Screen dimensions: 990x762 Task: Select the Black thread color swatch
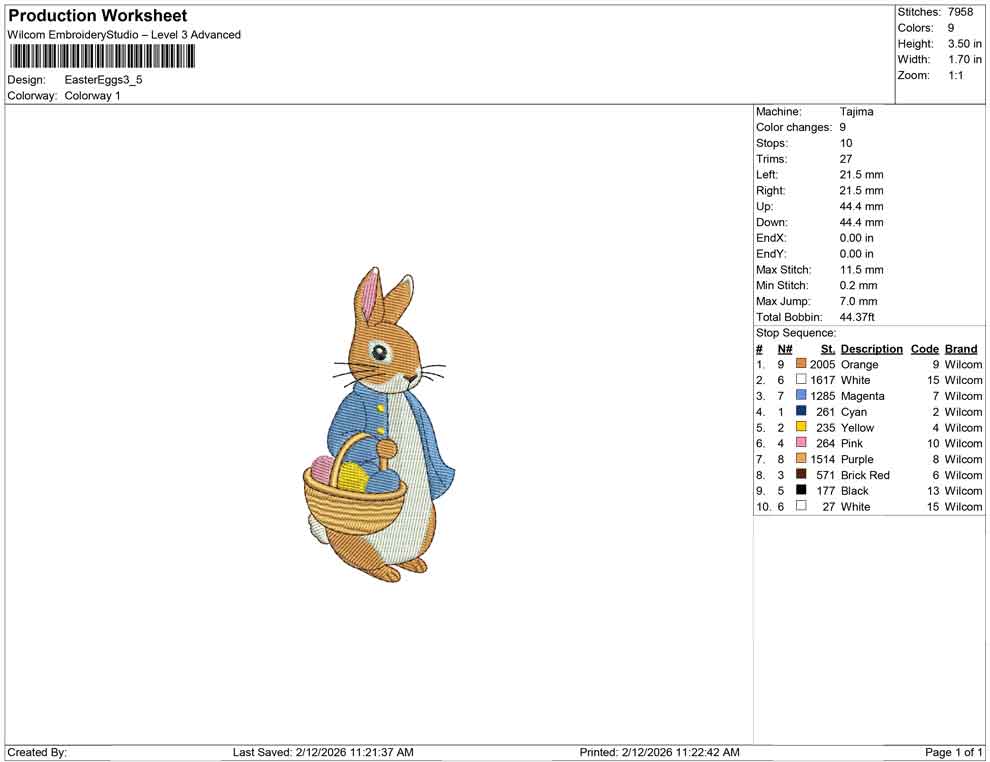[x=801, y=491]
